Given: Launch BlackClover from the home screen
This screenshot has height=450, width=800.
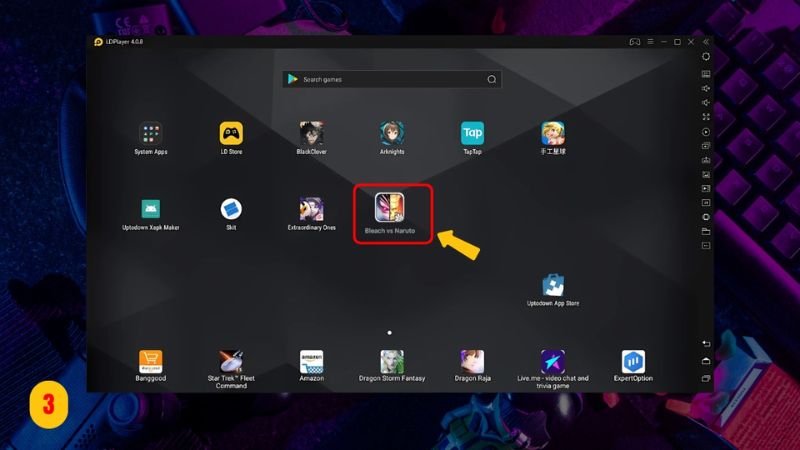Looking at the screenshot, I should [x=311, y=133].
